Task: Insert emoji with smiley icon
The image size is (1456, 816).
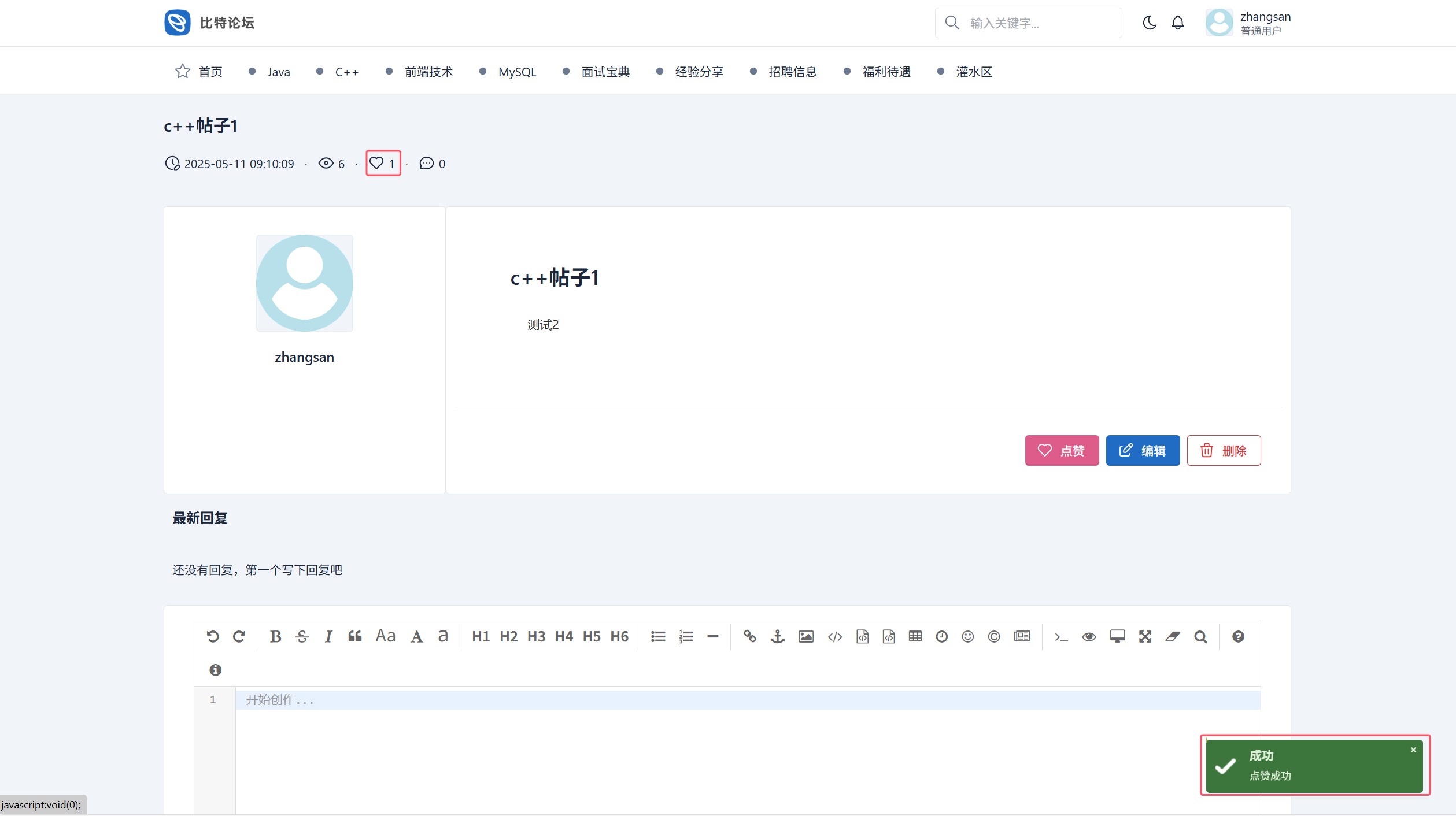Action: point(967,636)
